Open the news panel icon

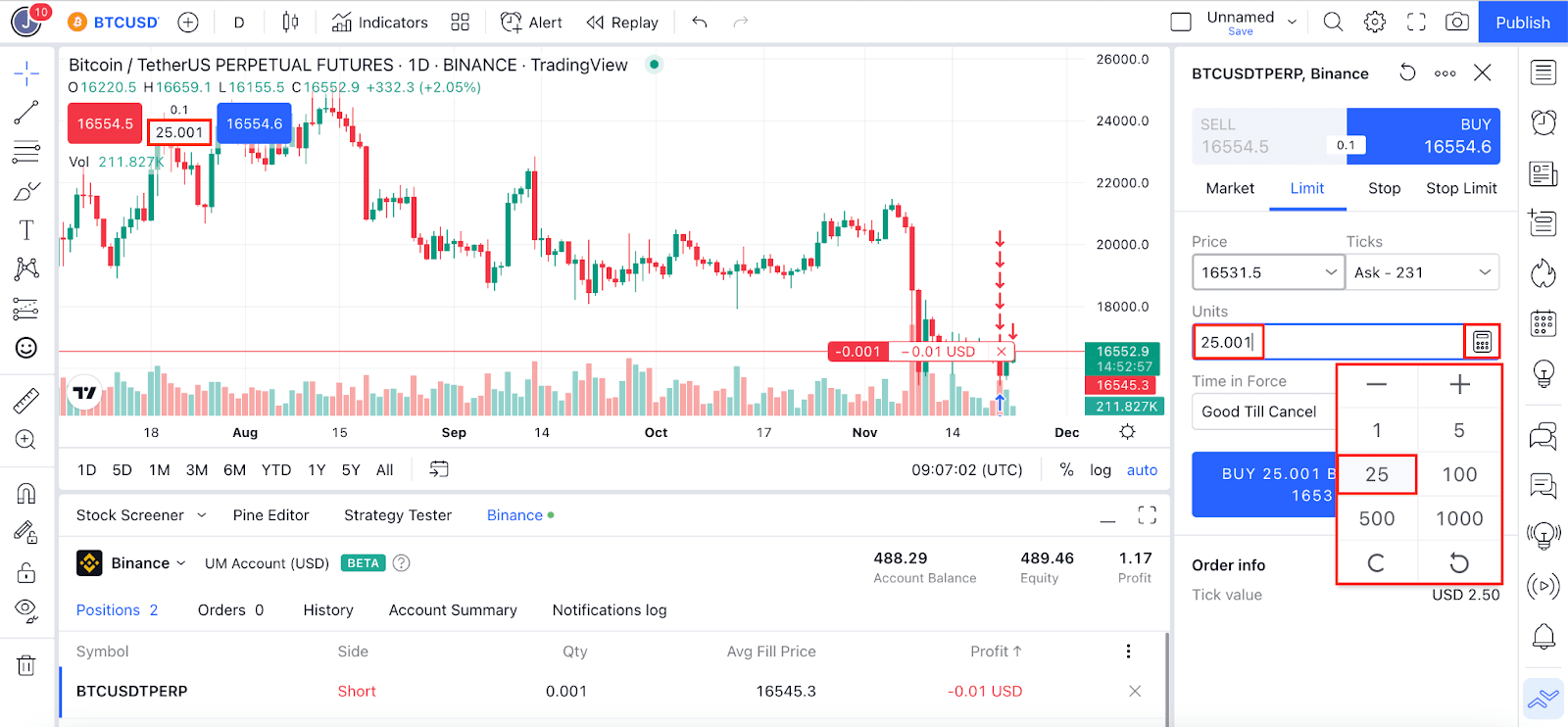click(x=1543, y=173)
